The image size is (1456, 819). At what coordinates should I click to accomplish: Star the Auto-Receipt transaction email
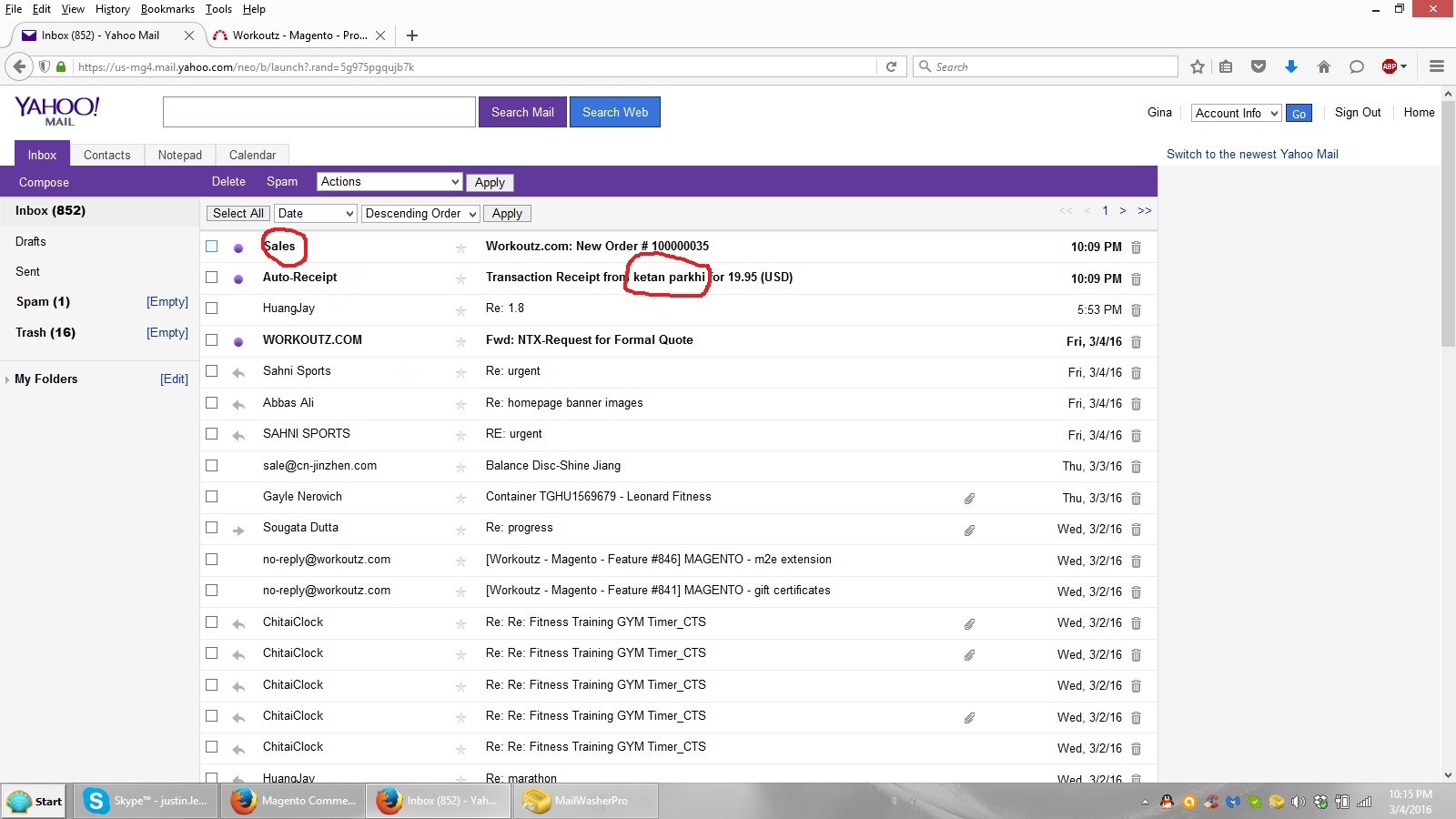click(460, 279)
